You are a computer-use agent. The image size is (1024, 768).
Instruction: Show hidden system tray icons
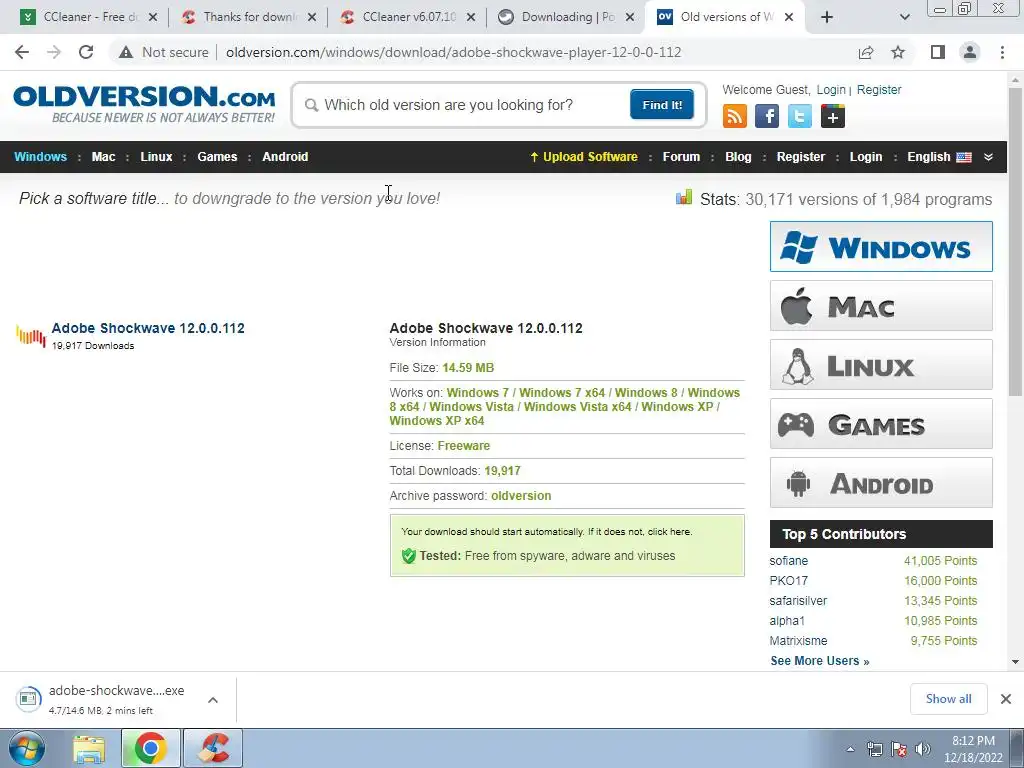point(850,749)
